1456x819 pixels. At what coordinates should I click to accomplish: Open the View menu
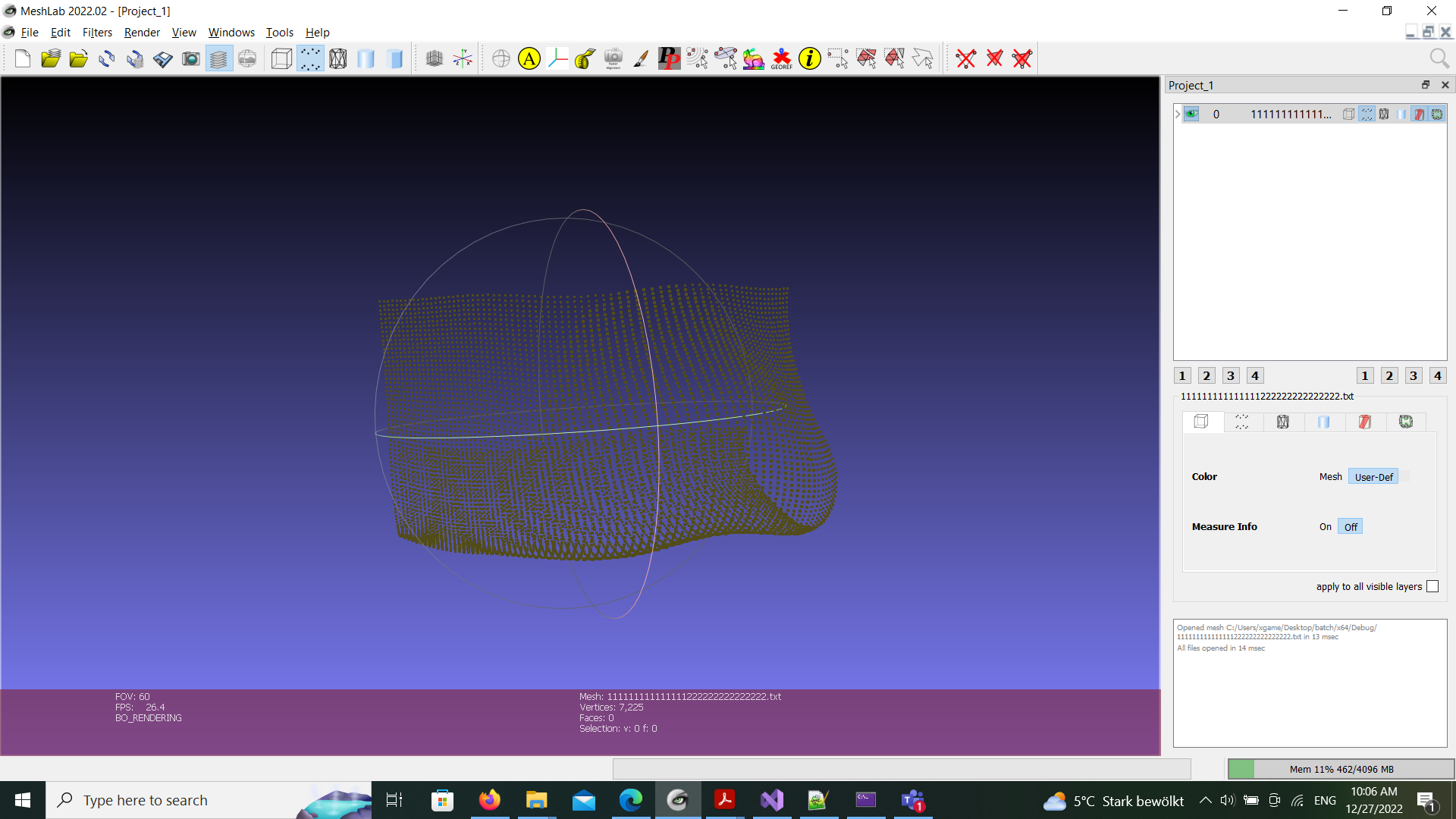coord(184,32)
